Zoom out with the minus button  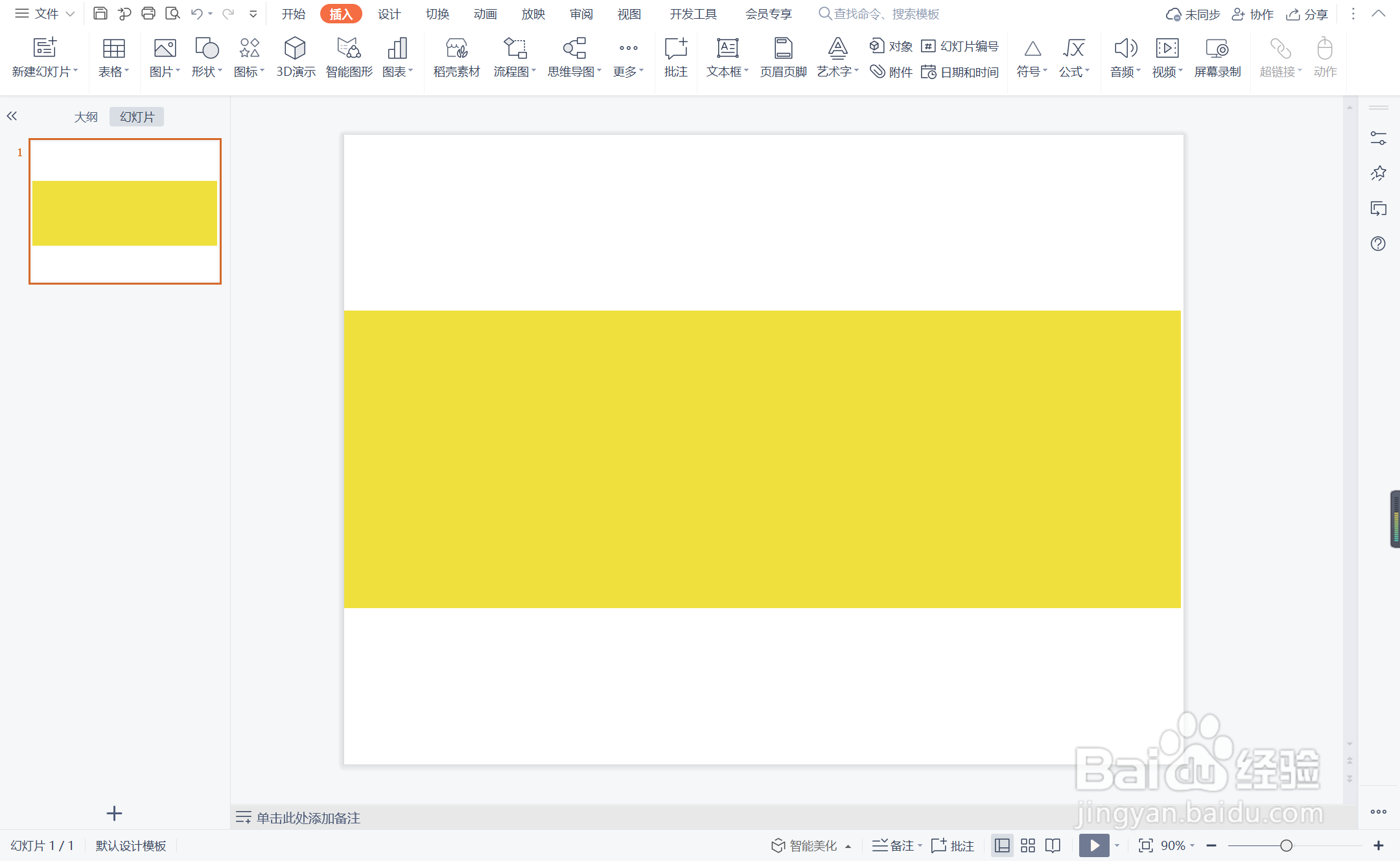tap(1211, 845)
